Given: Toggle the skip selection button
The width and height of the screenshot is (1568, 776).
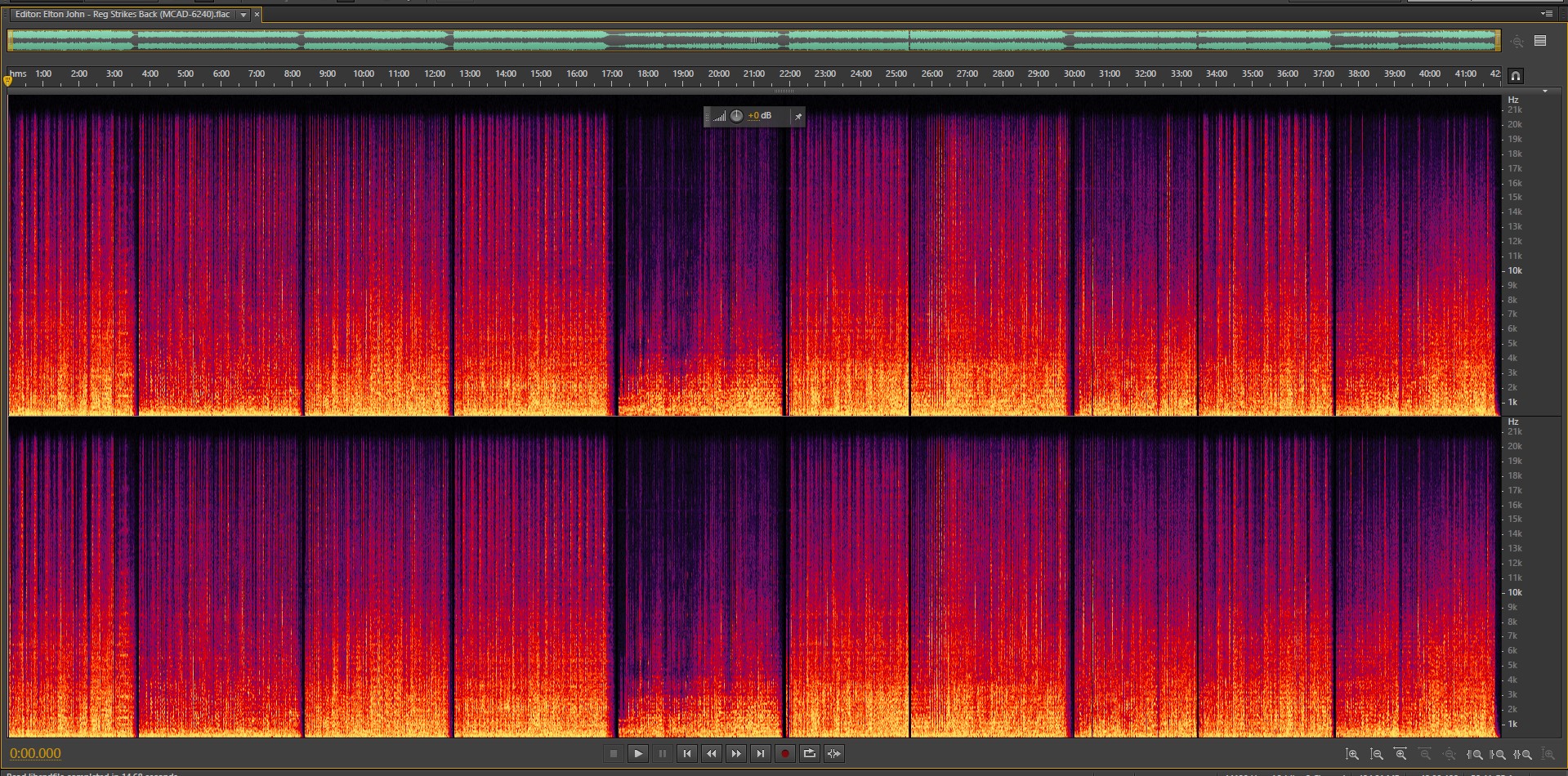Looking at the screenshot, I should (x=834, y=754).
